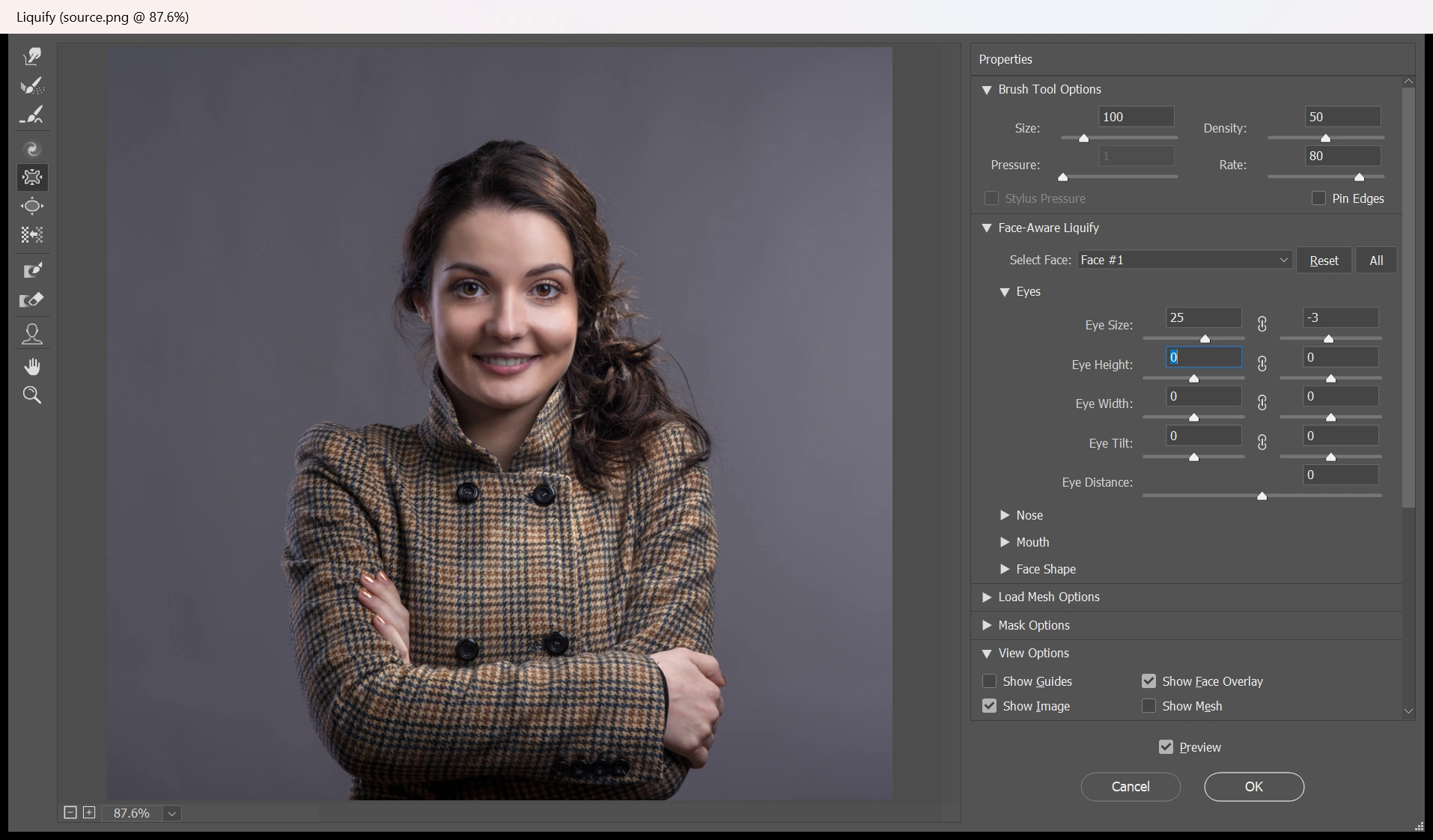The width and height of the screenshot is (1433, 840).
Task: Select the Zoom tool
Action: pyautogui.click(x=32, y=395)
